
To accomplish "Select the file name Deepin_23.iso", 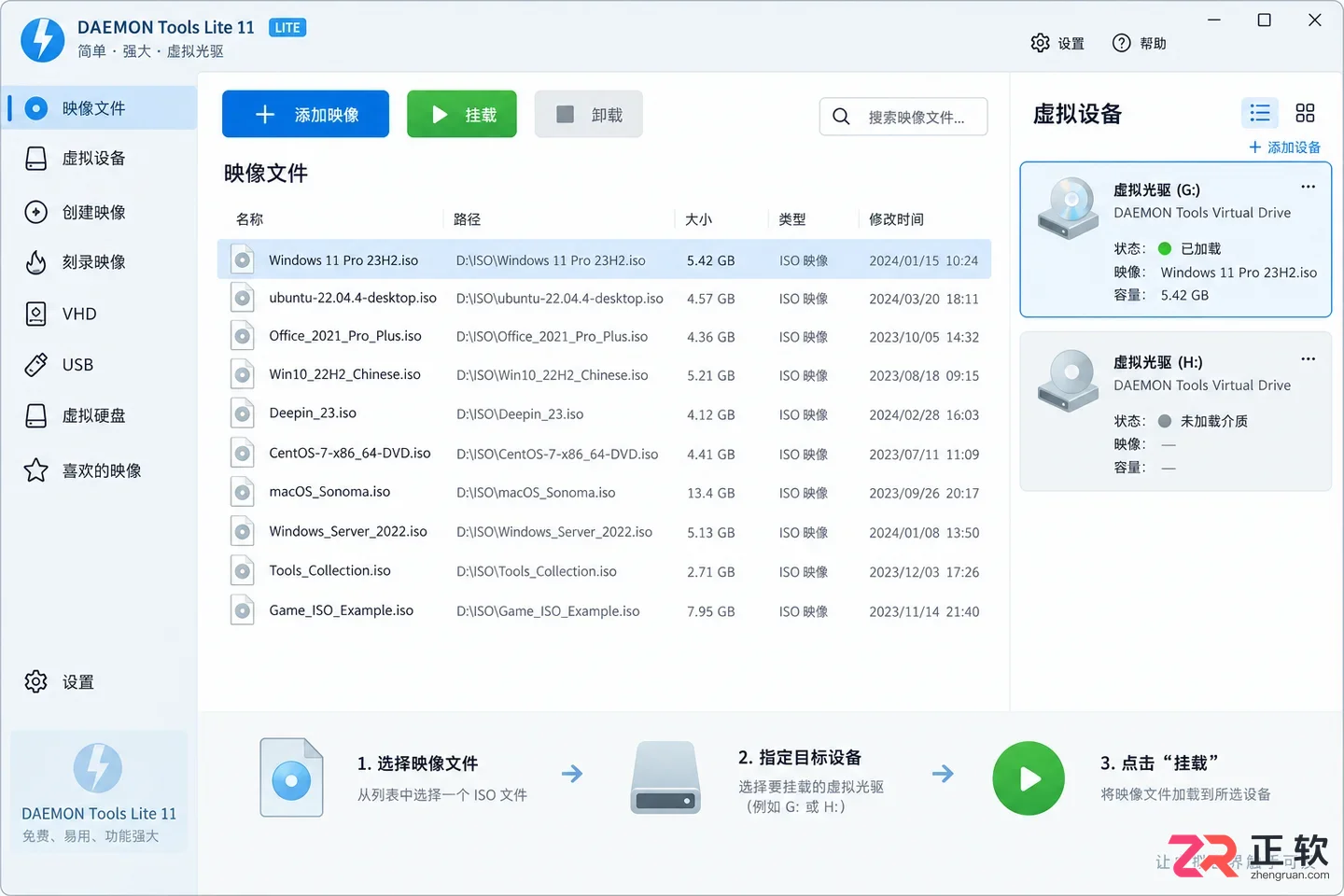I will (313, 413).
